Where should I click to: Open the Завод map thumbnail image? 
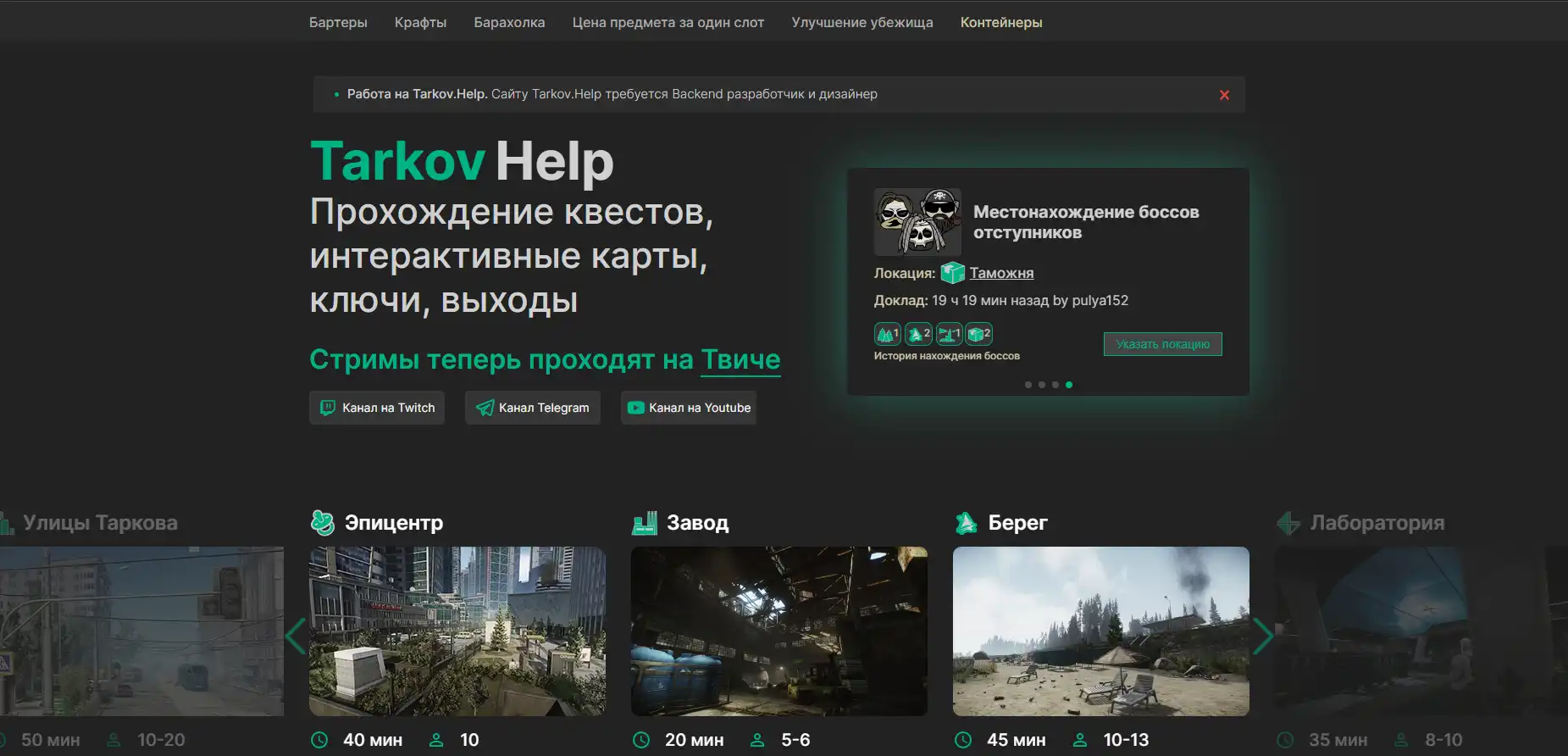(779, 631)
